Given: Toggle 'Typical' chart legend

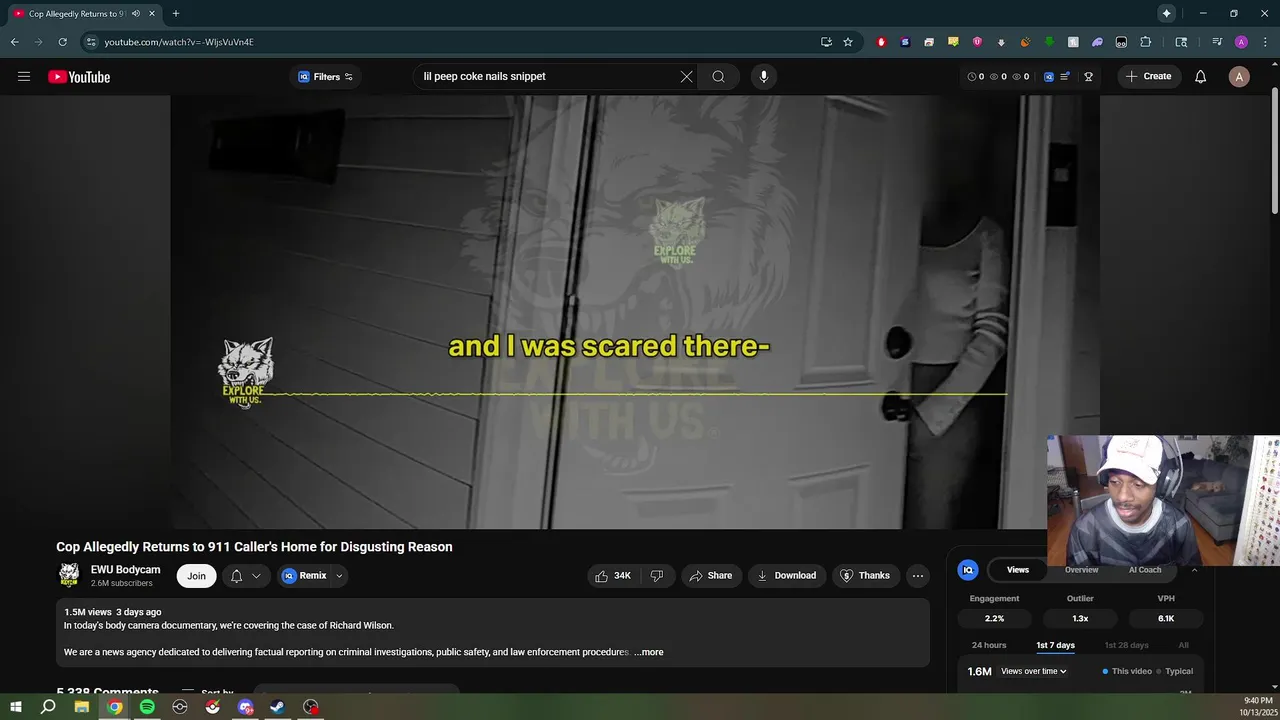Looking at the screenshot, I should pos(1175,671).
